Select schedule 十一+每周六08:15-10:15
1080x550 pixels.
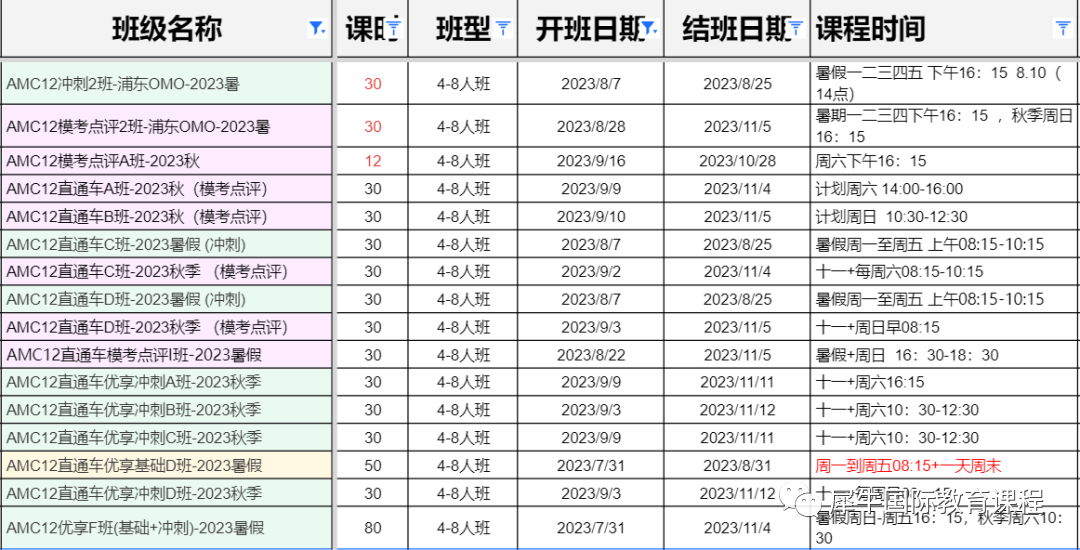[x=900, y=271]
